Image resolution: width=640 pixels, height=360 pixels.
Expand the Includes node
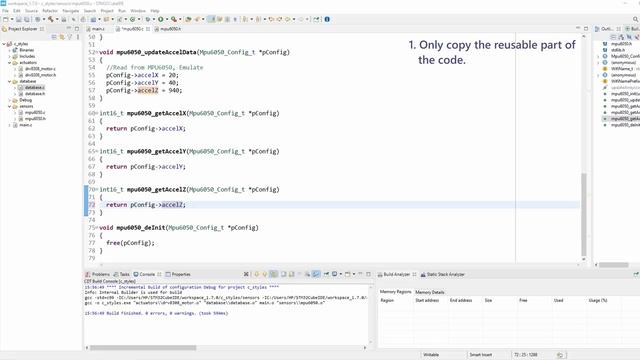[x=10, y=56]
